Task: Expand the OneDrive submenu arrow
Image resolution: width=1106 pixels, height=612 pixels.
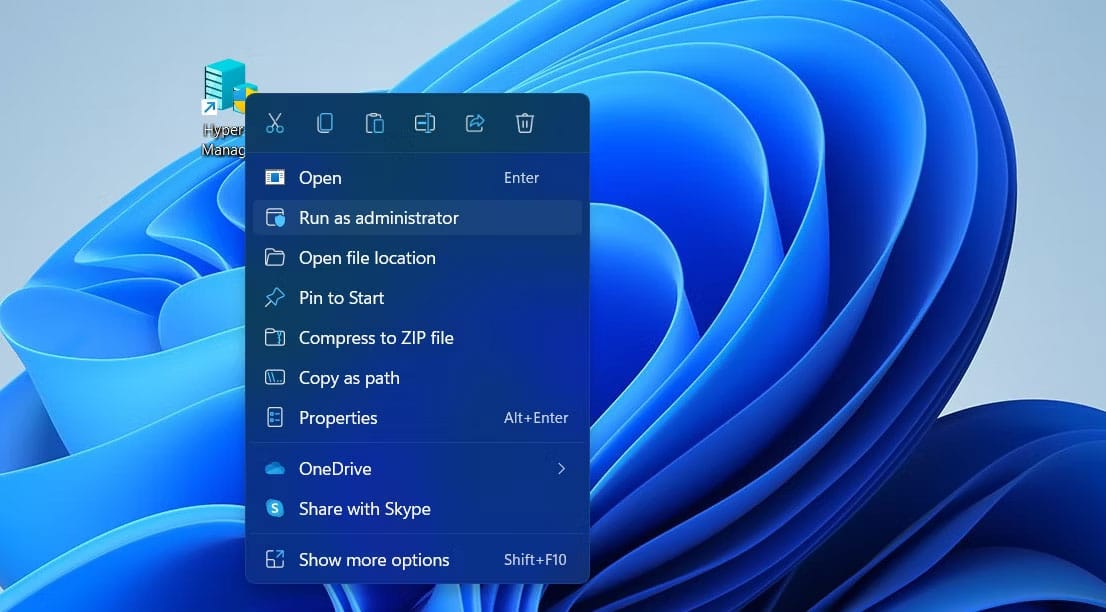Action: tap(561, 469)
